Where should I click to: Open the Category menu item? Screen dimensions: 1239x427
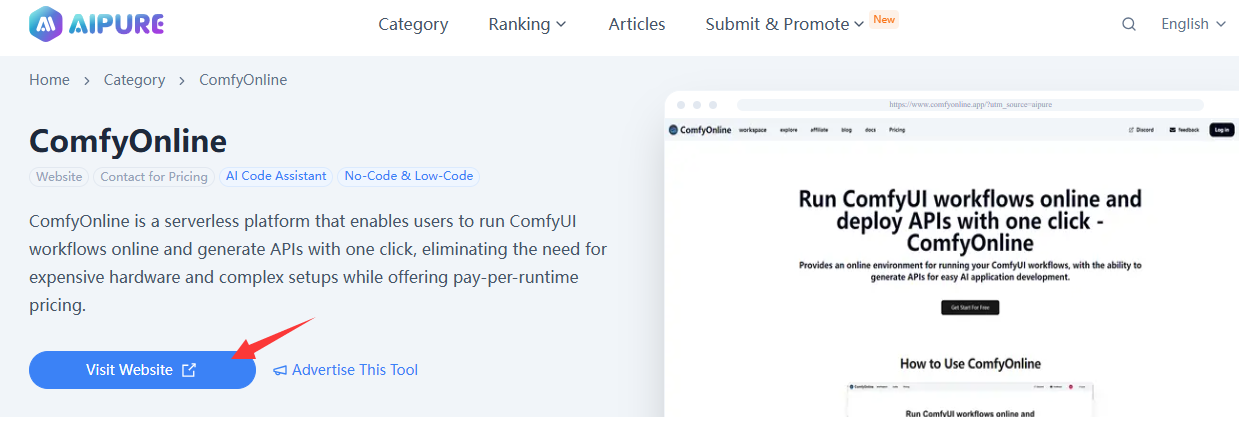click(x=413, y=24)
